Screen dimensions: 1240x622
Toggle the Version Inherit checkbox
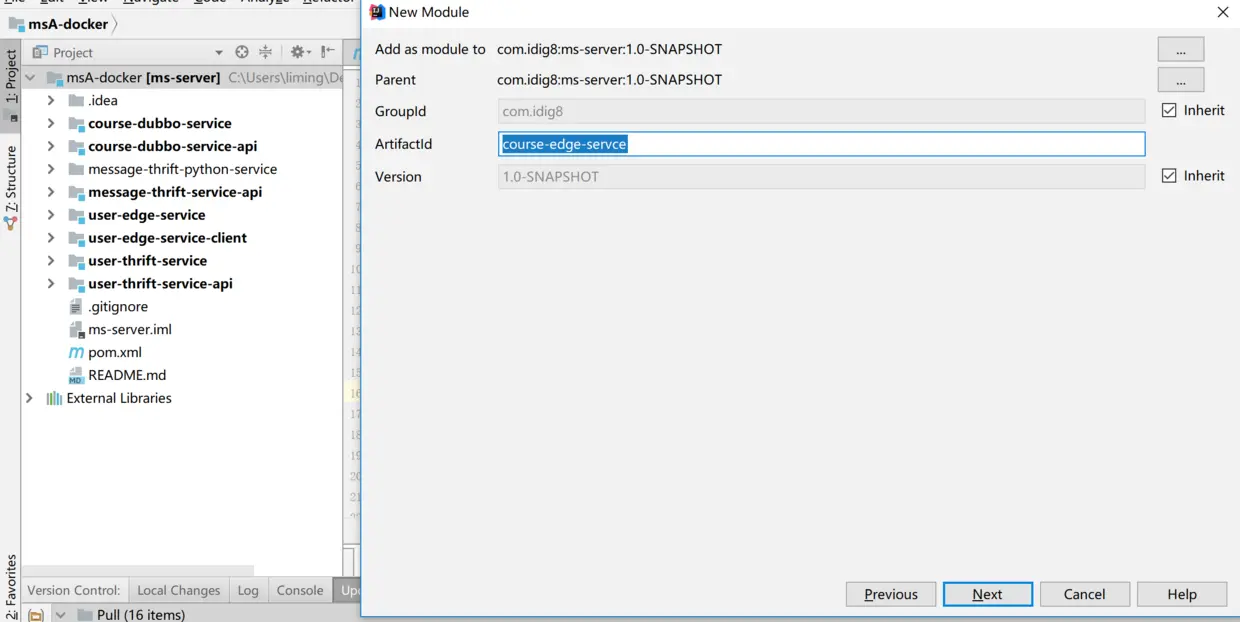pyautogui.click(x=1169, y=176)
